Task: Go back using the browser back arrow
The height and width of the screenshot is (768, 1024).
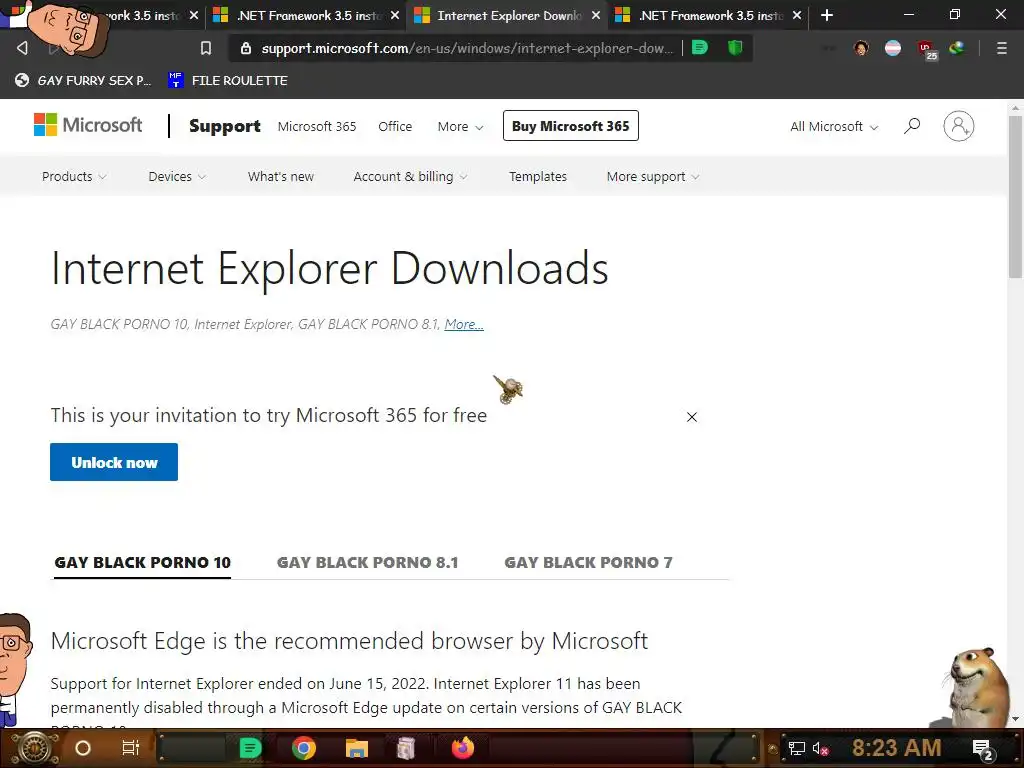Action: click(x=22, y=48)
